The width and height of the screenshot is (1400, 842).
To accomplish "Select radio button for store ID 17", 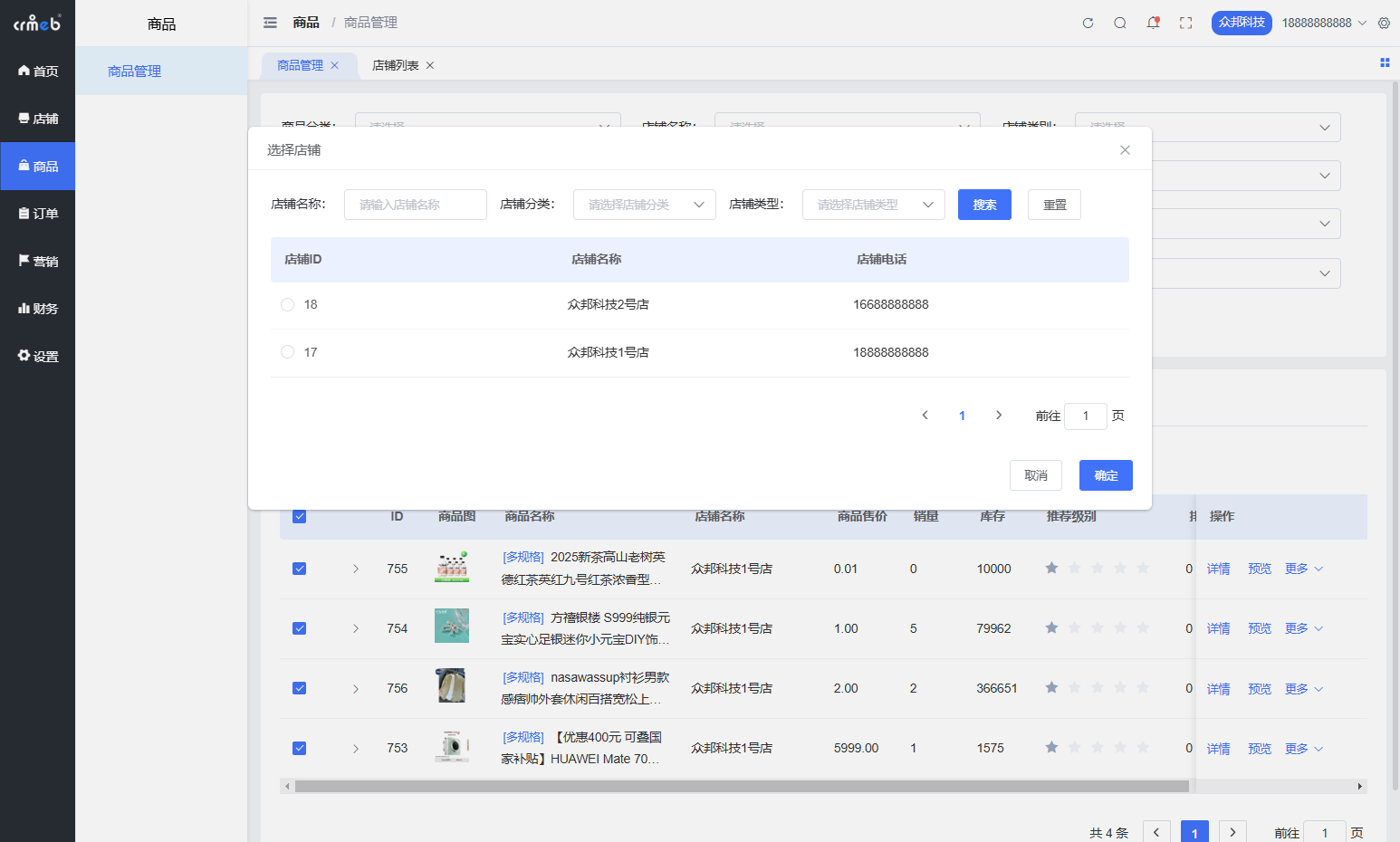I will (x=287, y=352).
